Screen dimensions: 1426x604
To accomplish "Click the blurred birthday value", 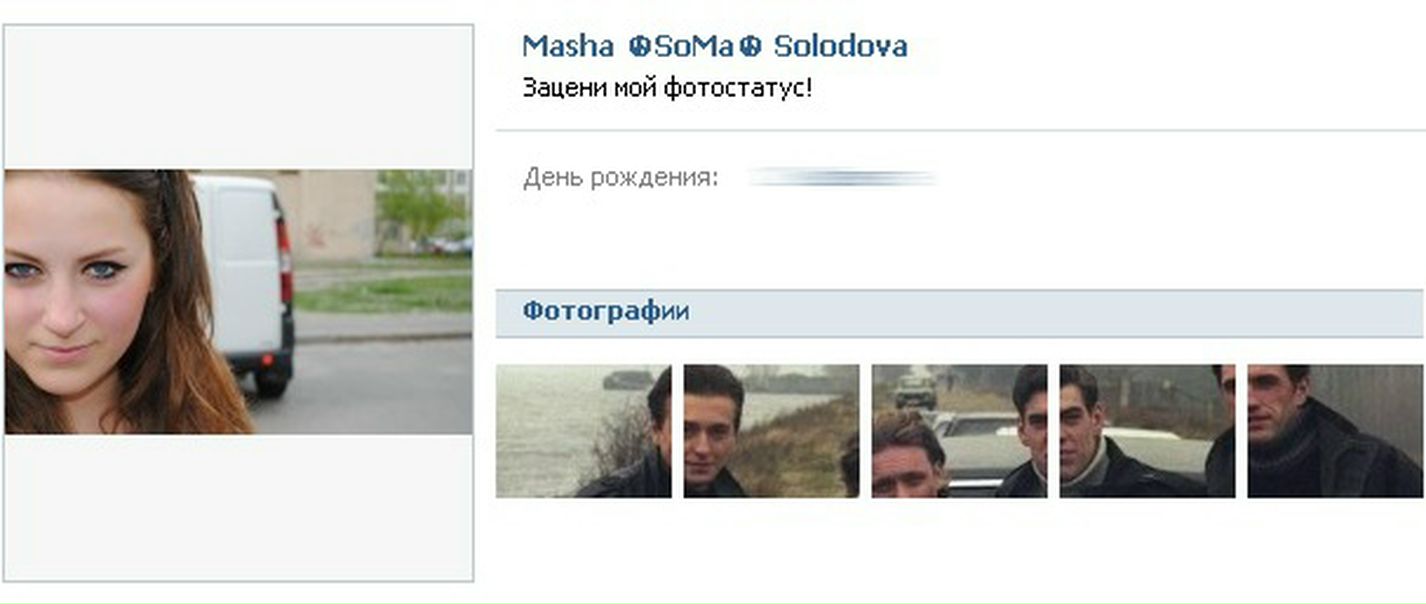I will 843,179.
